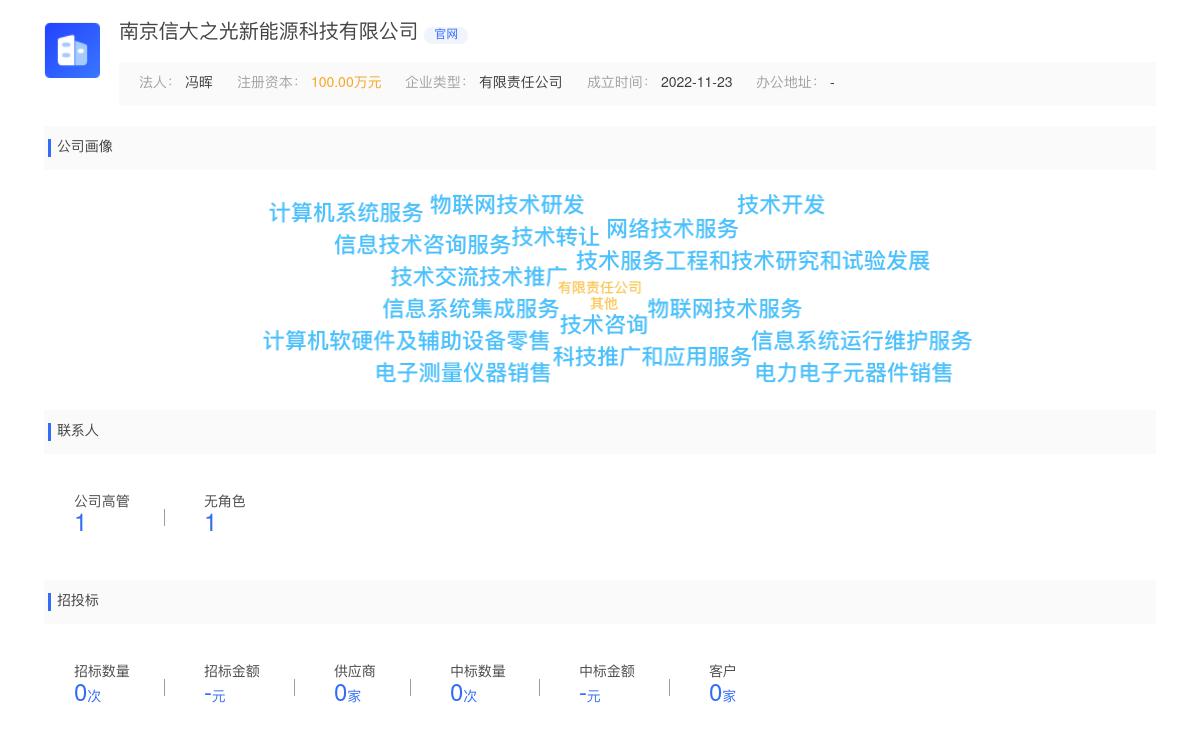Click 供应商 value 0家

click(x=347, y=694)
